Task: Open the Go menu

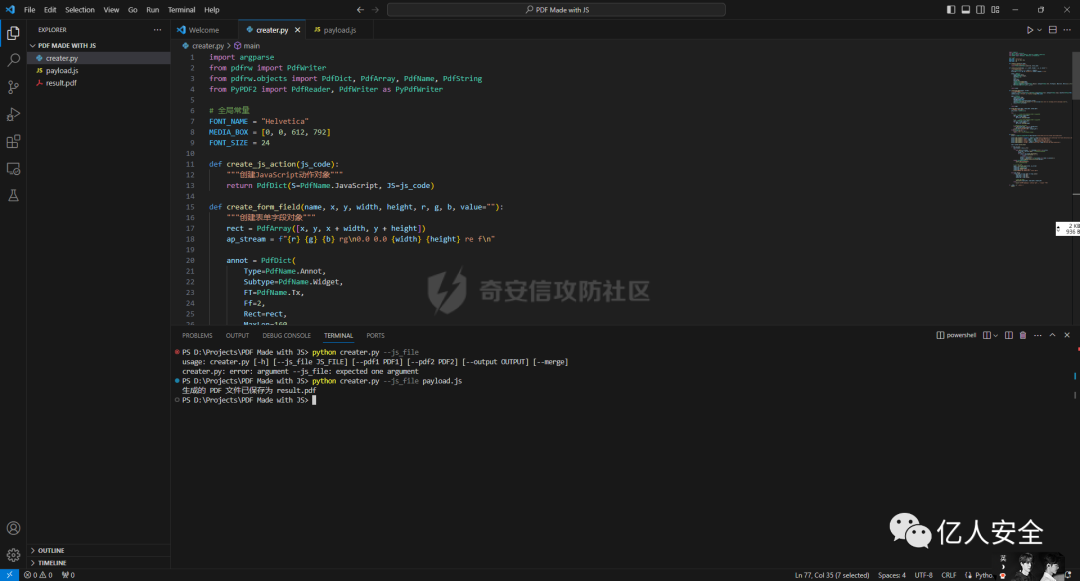Action: (x=132, y=10)
